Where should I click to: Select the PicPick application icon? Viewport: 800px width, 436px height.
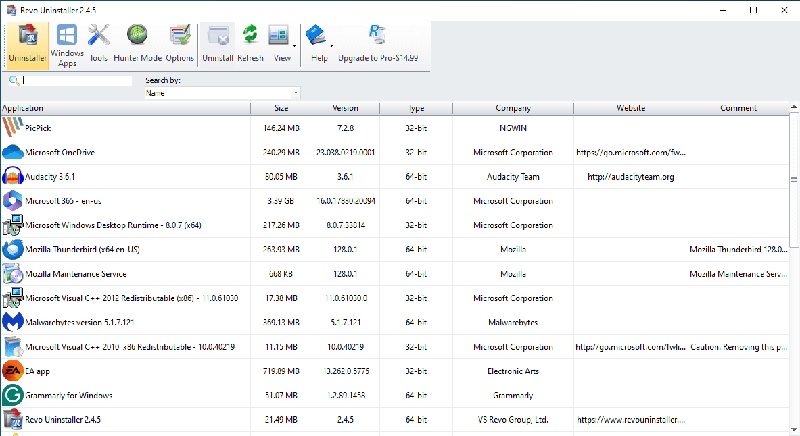tap(12, 127)
